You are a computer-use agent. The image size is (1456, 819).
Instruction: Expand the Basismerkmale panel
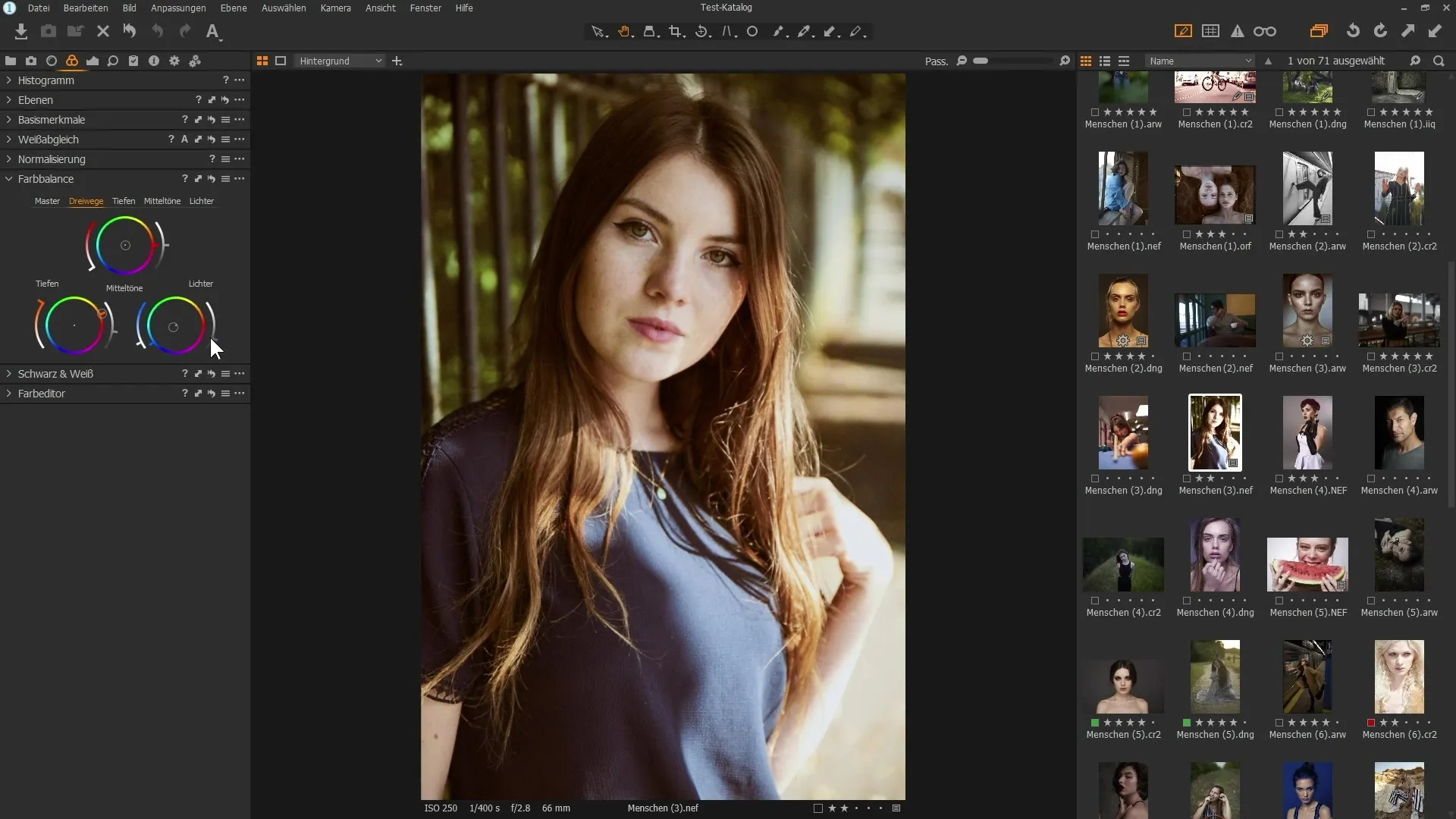pyautogui.click(x=8, y=119)
